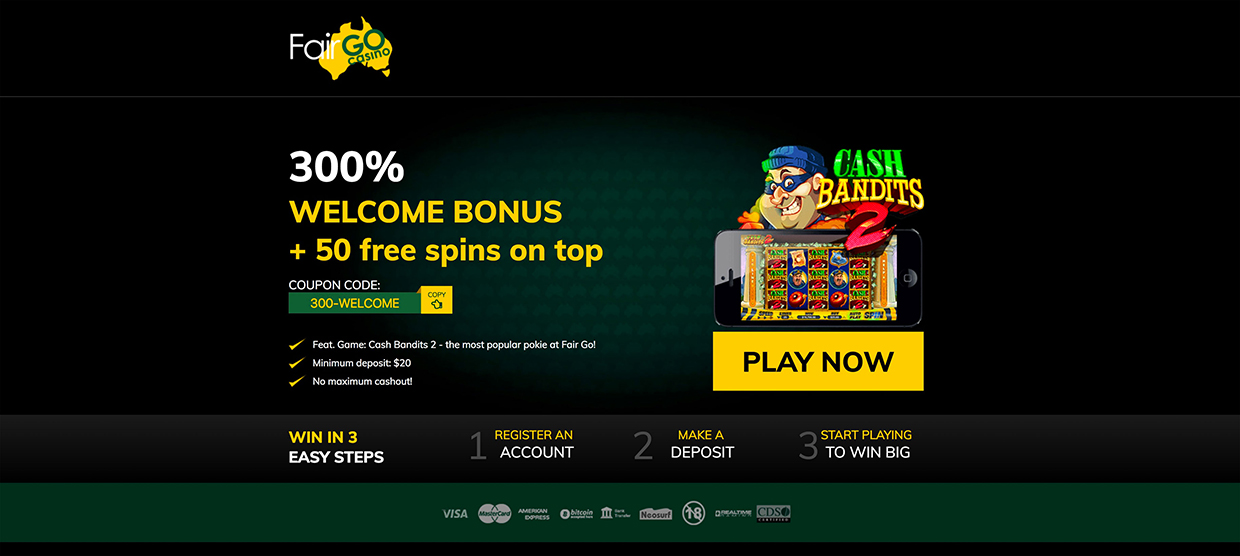The width and height of the screenshot is (1240, 556).
Task: Click the Neosurf payment icon
Action: coord(656,514)
